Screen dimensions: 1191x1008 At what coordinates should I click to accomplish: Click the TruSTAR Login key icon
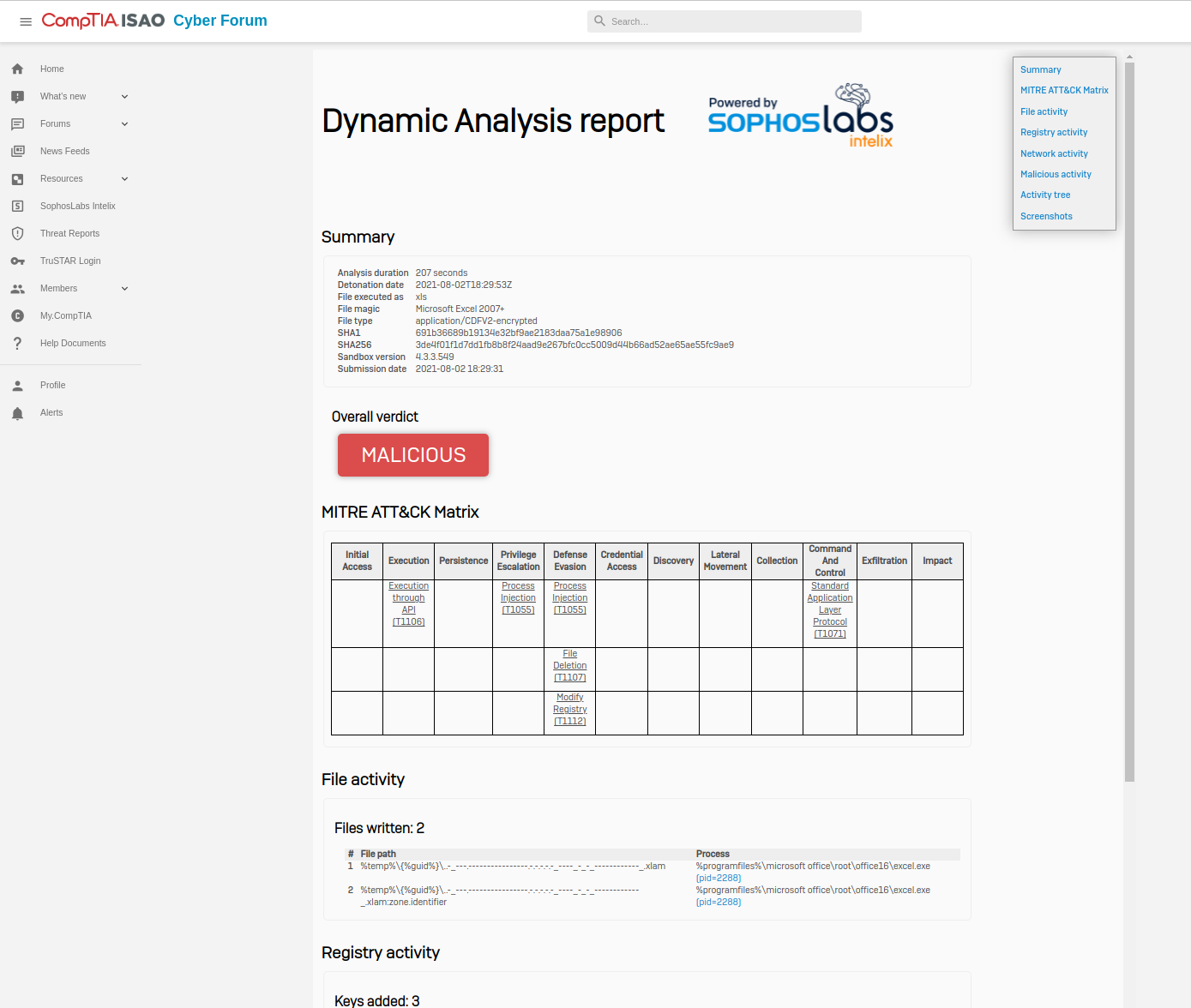(17, 261)
